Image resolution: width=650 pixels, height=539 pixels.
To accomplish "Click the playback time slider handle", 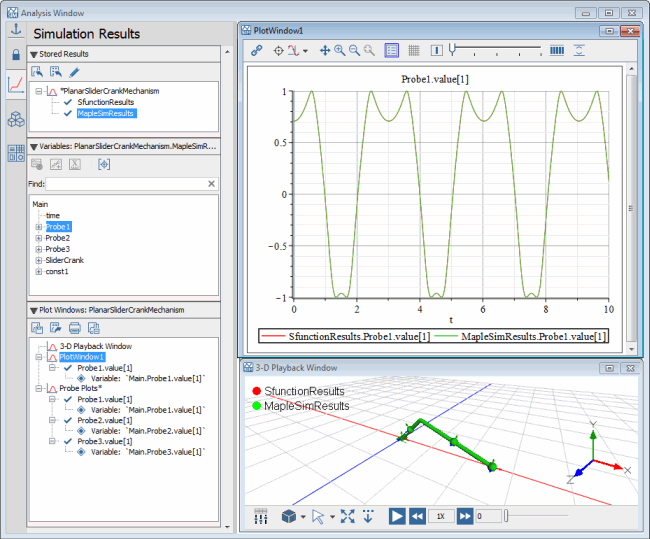I will click(506, 516).
